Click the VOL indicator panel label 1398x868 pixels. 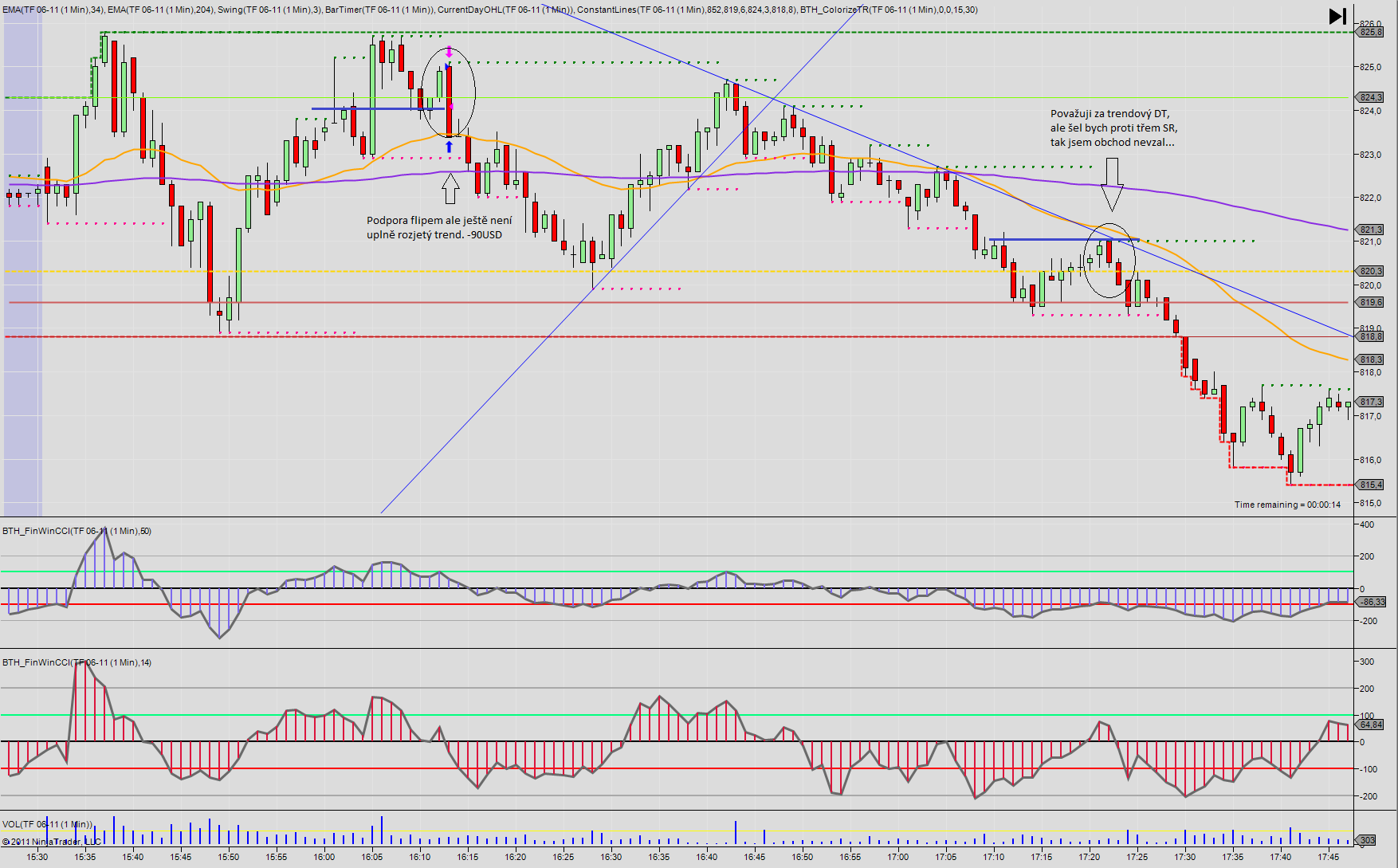point(47,824)
